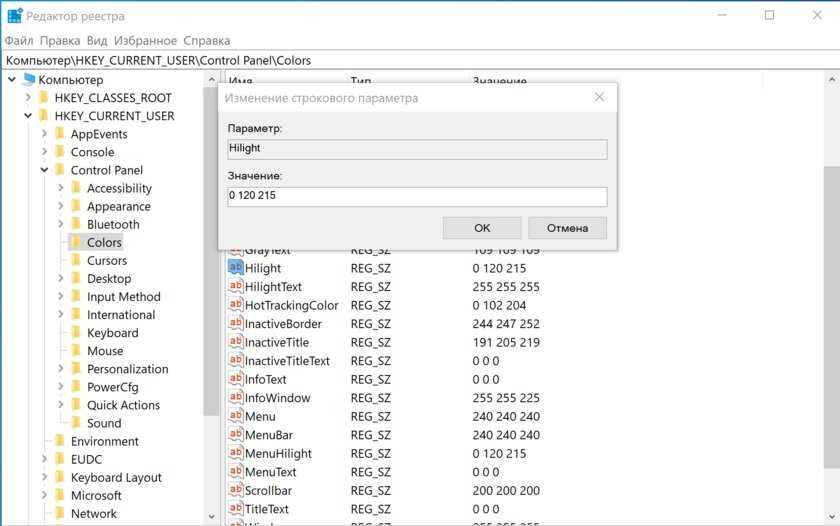Screen dimensions: 840x526
Task: Collapse the HKEY_CURRENT_USER branch
Action: (x=28, y=116)
